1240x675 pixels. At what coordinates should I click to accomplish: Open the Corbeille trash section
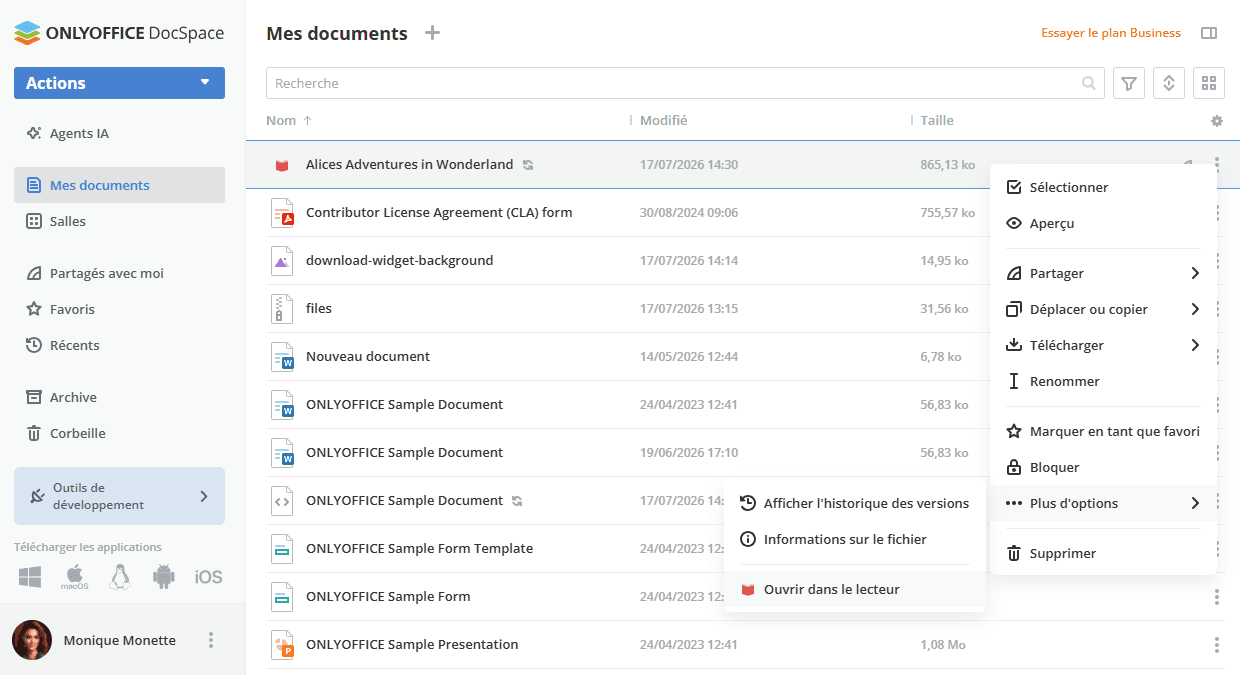pos(119,433)
